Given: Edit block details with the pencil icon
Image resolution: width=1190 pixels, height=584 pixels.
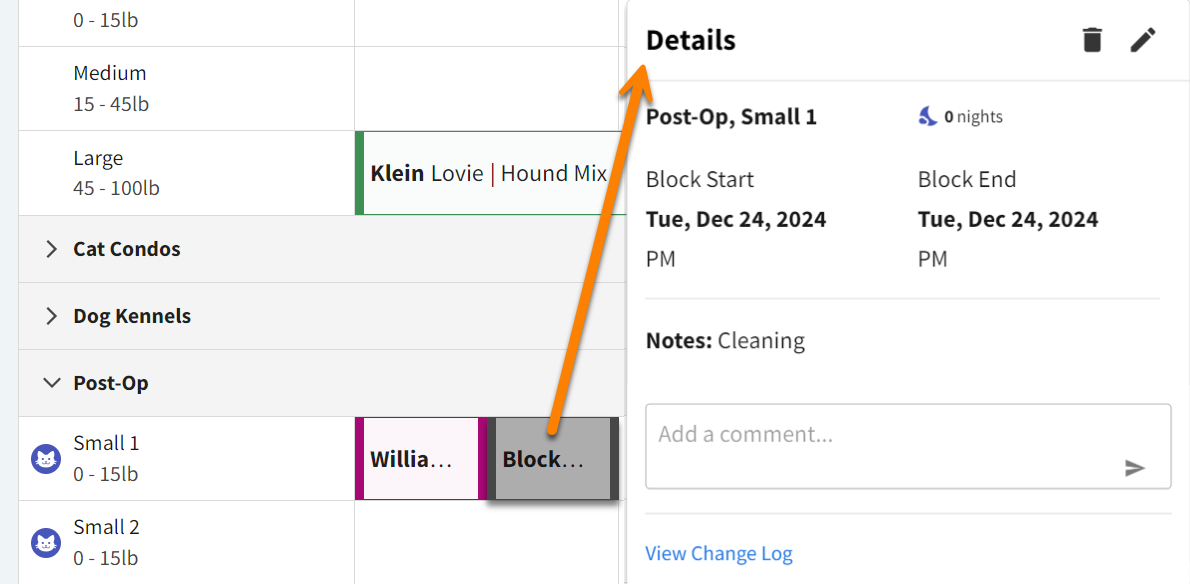Looking at the screenshot, I should (1143, 40).
